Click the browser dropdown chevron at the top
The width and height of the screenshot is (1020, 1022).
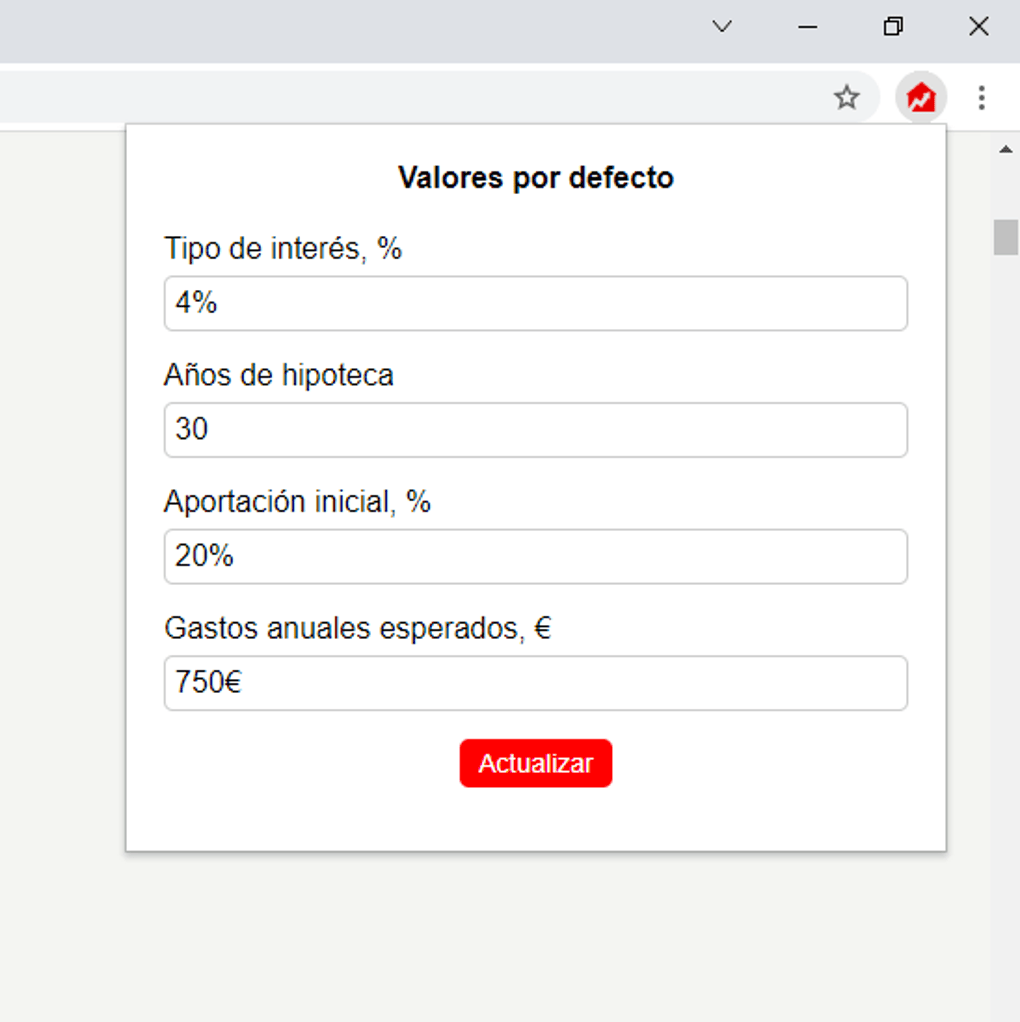722,26
